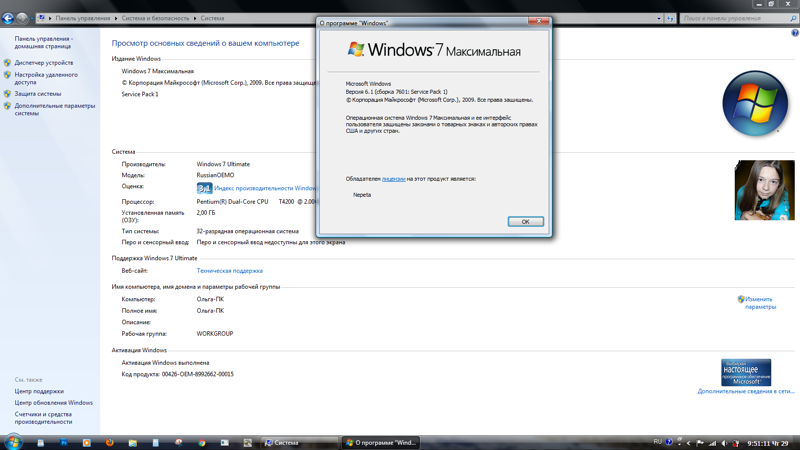This screenshot has height=450, width=800.
Task: Open Диспетчер устройств link
Action: click(44, 63)
